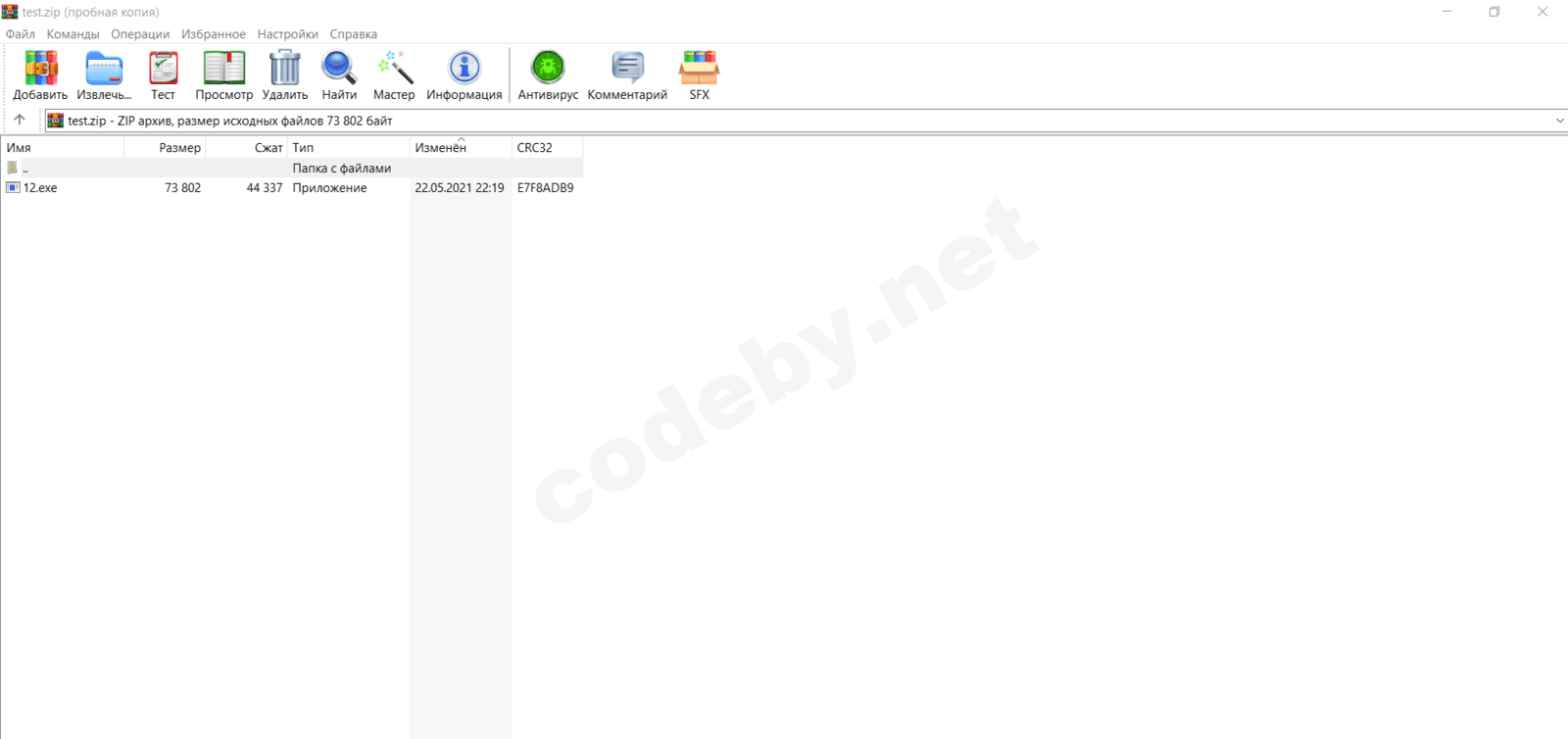Click the date 22.05.2021 22:19
1568x739 pixels.
(460, 188)
